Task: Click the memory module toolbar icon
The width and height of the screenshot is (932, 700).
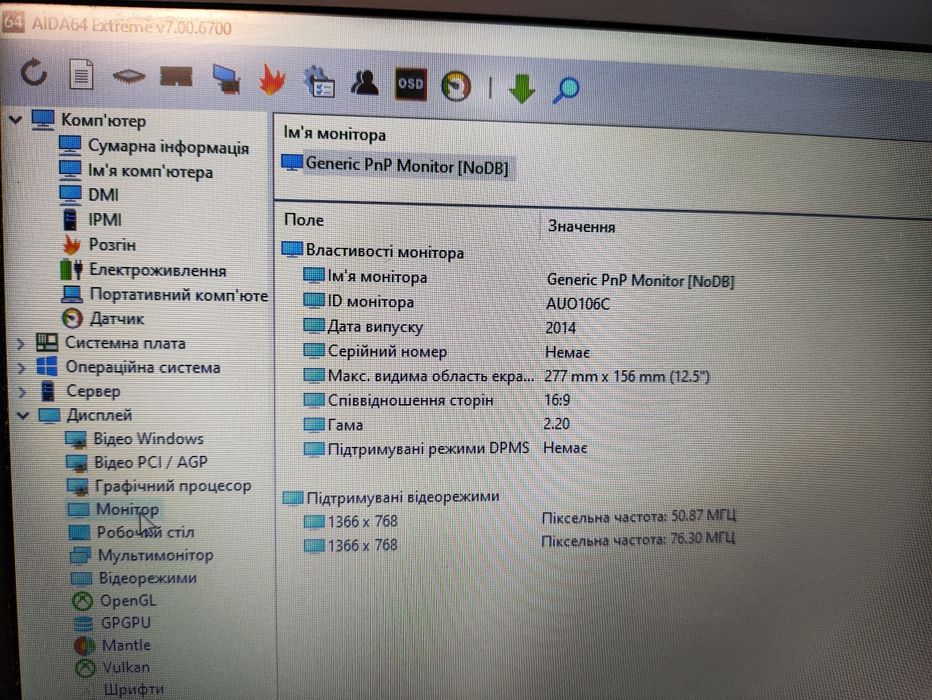Action: click(x=177, y=77)
